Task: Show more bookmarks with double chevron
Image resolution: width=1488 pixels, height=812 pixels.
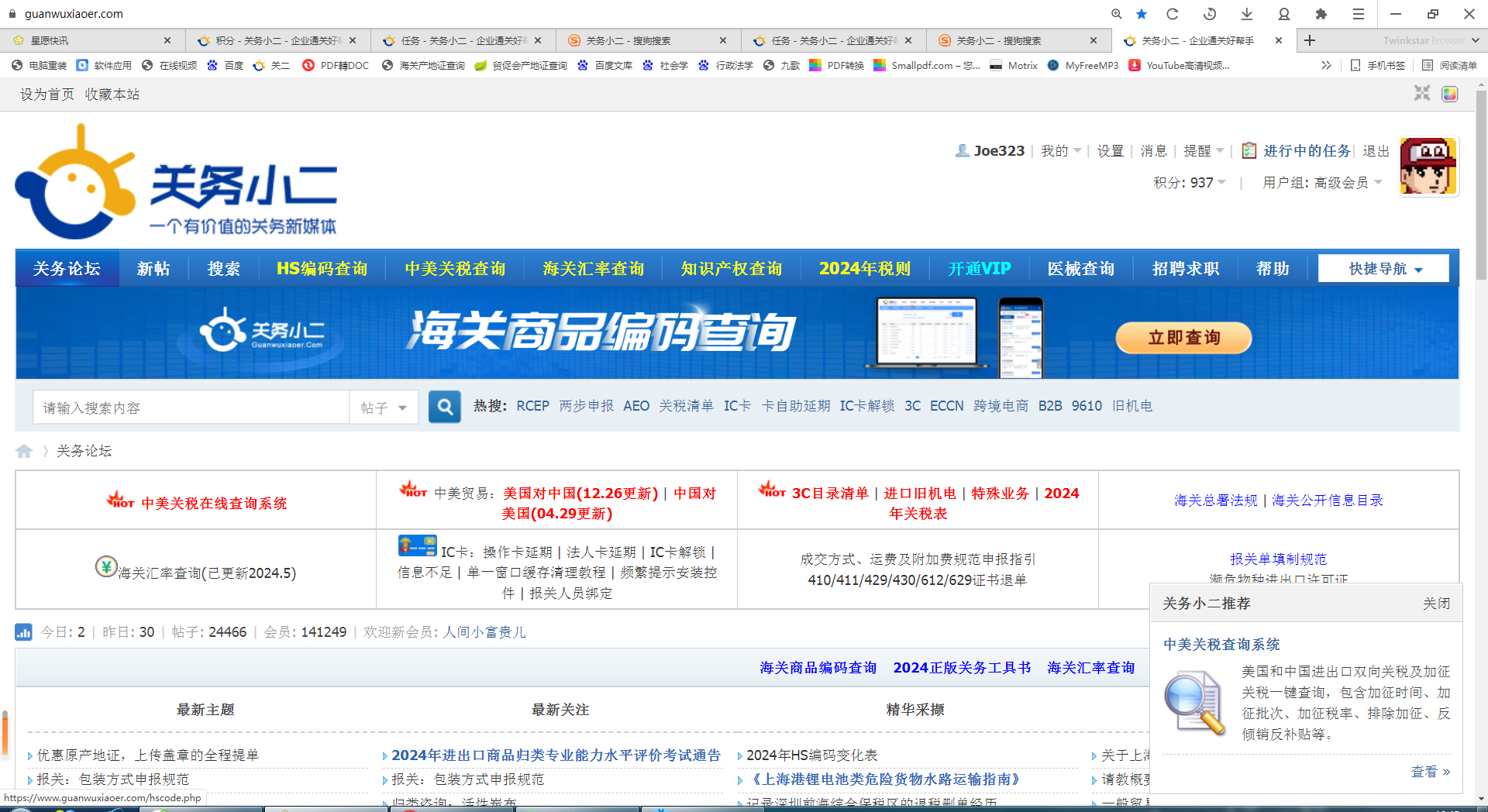Action: [1326, 65]
